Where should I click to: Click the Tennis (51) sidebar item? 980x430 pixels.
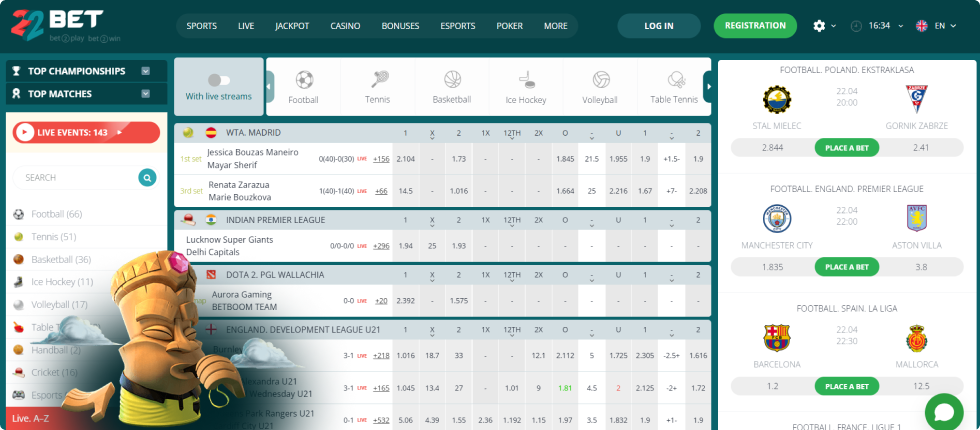pos(45,237)
